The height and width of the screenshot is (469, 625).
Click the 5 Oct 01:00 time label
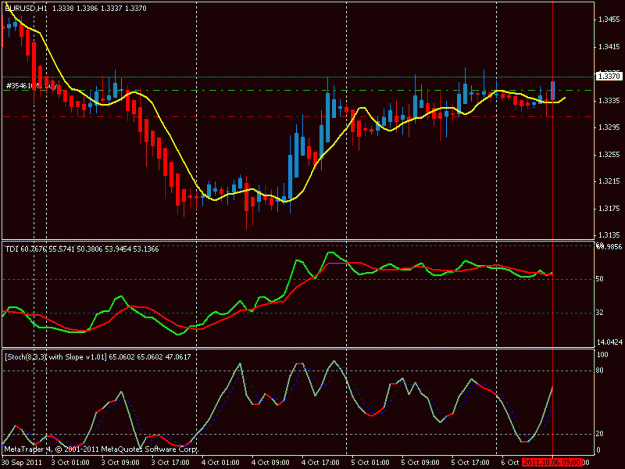(x=370, y=463)
